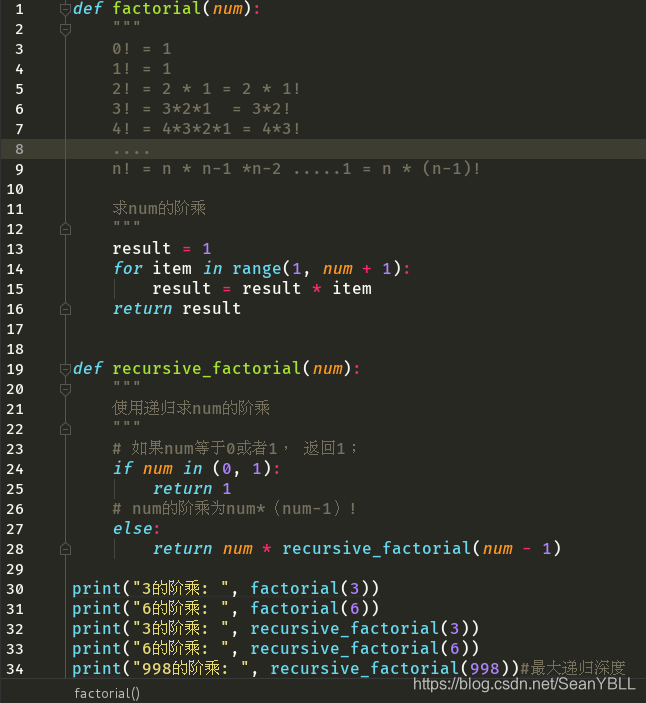Collapse recursive_factorial fold marker on line 19
The width and height of the screenshot is (646, 703).
pyautogui.click(x=65, y=369)
